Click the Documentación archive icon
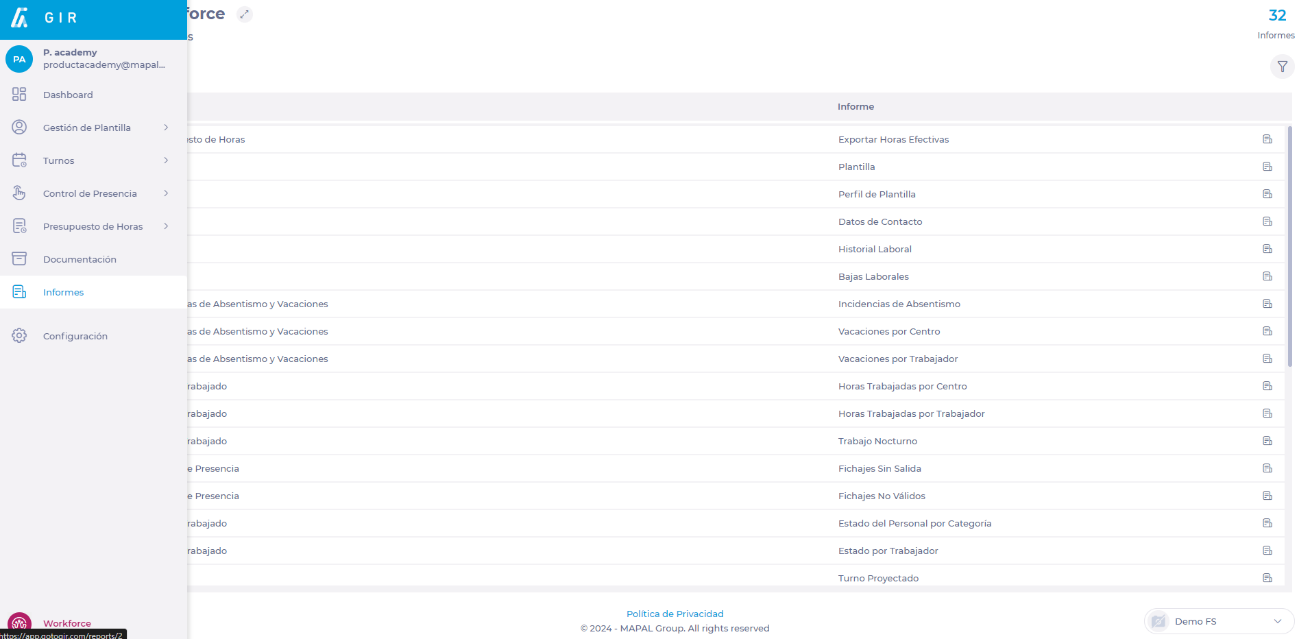Viewport: 1299px width, 639px height. click(x=19, y=259)
